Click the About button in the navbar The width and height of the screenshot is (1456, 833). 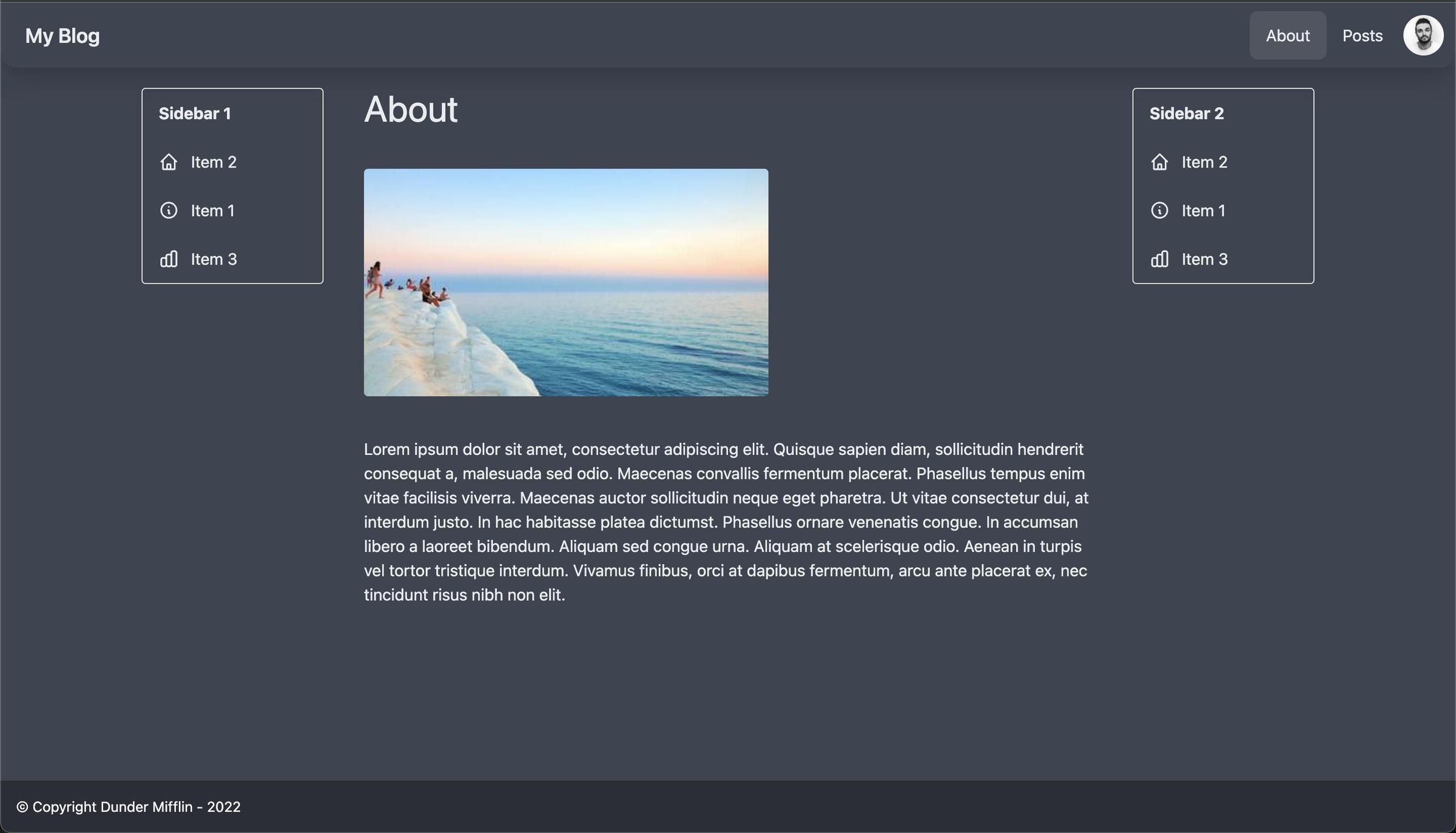click(1288, 35)
